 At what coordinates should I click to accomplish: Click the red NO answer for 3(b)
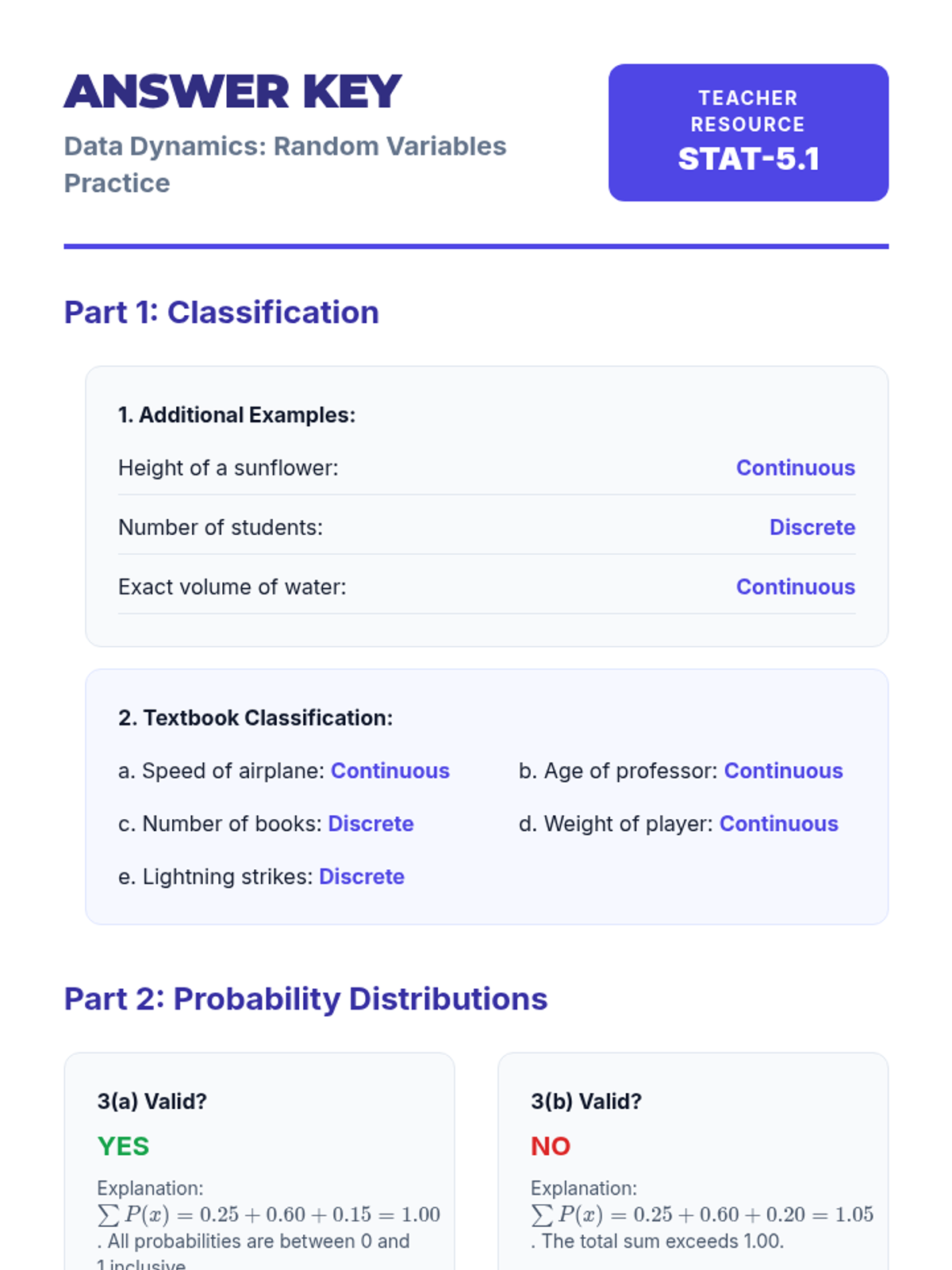[x=551, y=1146]
